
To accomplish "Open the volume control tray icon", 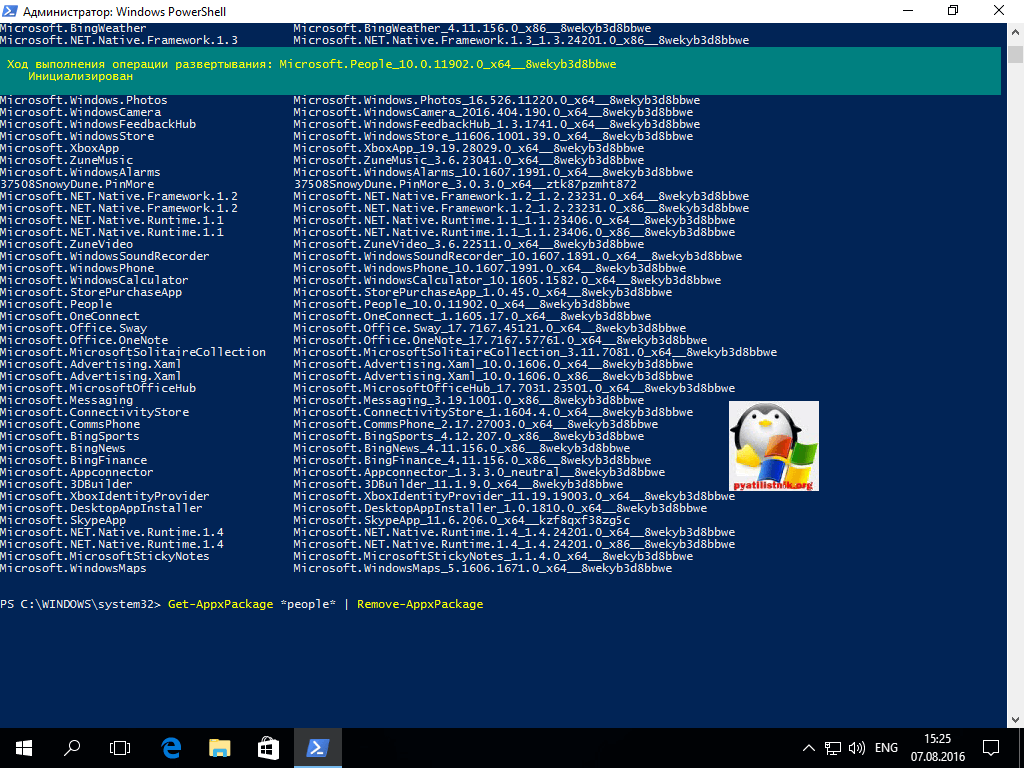I will tap(857, 747).
